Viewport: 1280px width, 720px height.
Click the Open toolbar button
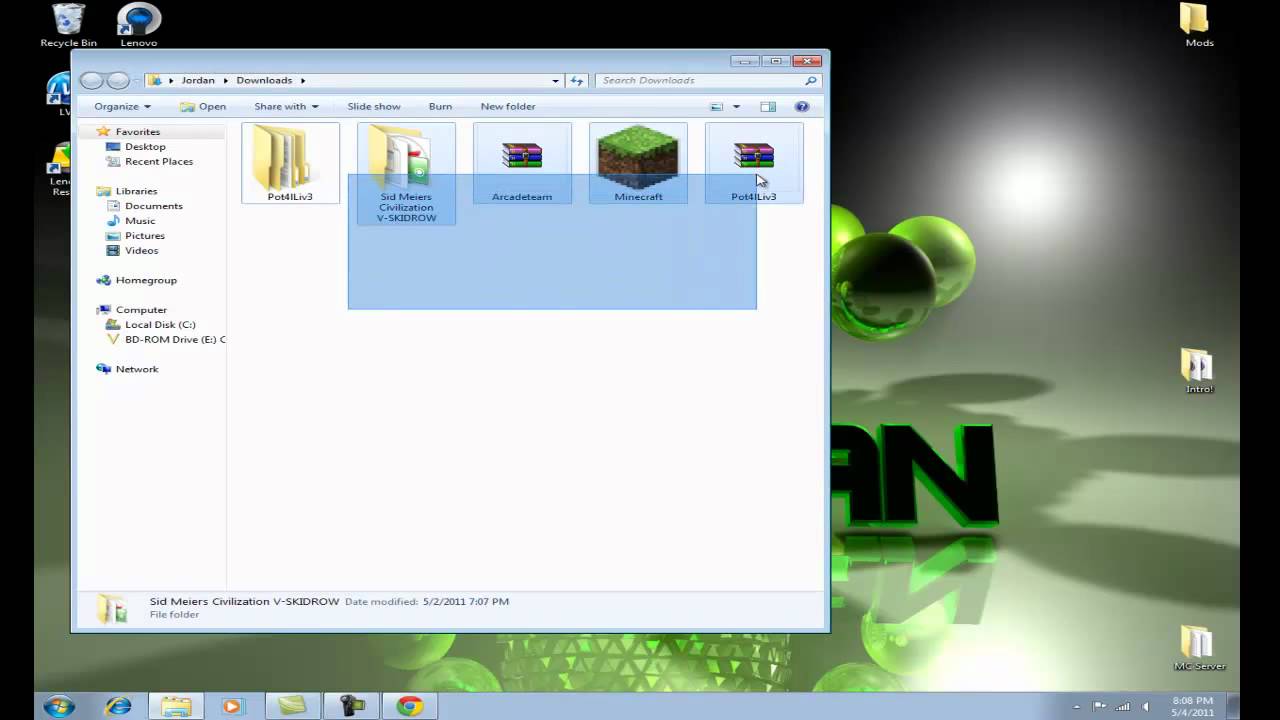point(203,106)
